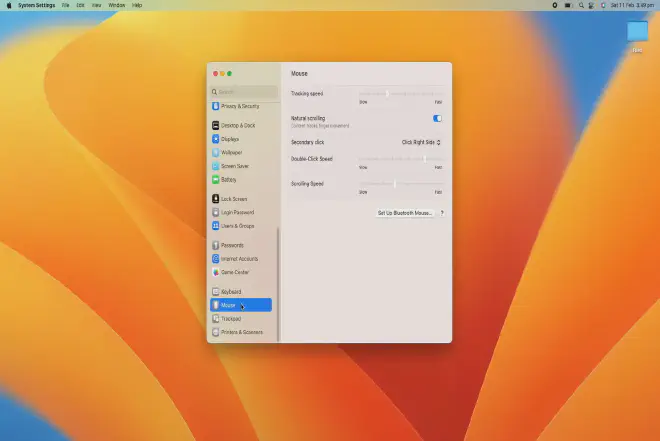Toggle Natural scrolling switch

437,118
